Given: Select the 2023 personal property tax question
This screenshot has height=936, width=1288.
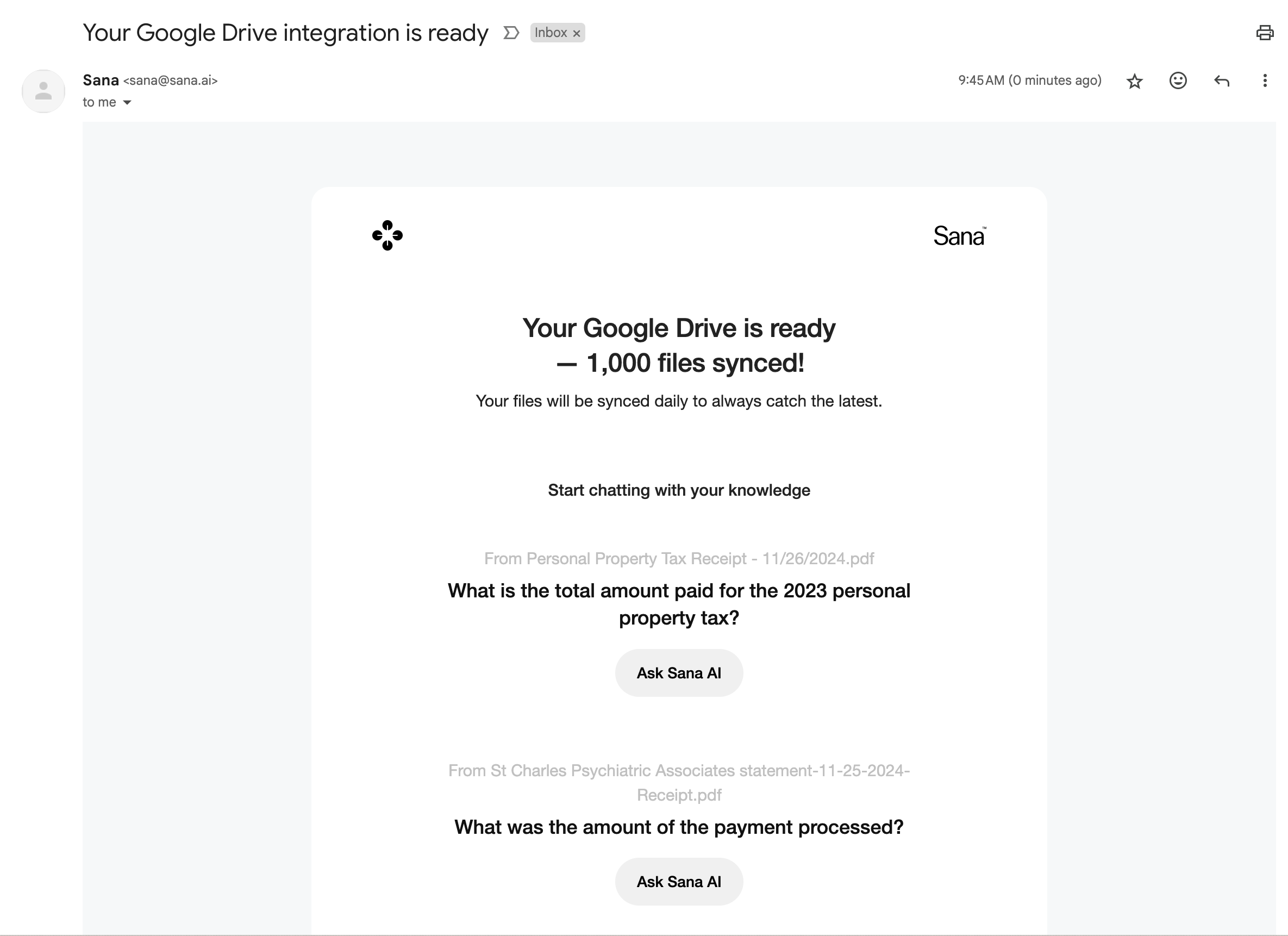Looking at the screenshot, I should pyautogui.click(x=679, y=604).
